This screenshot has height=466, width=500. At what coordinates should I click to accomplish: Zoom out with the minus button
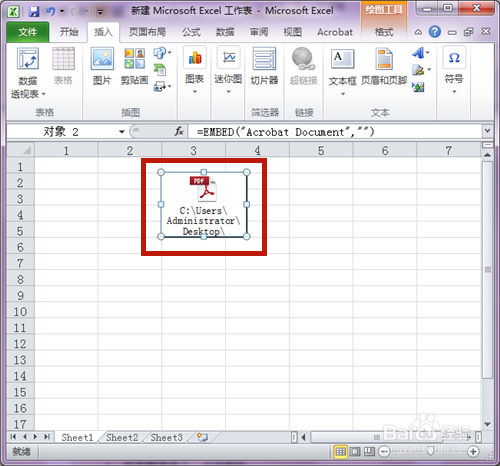pyautogui.click(x=384, y=452)
